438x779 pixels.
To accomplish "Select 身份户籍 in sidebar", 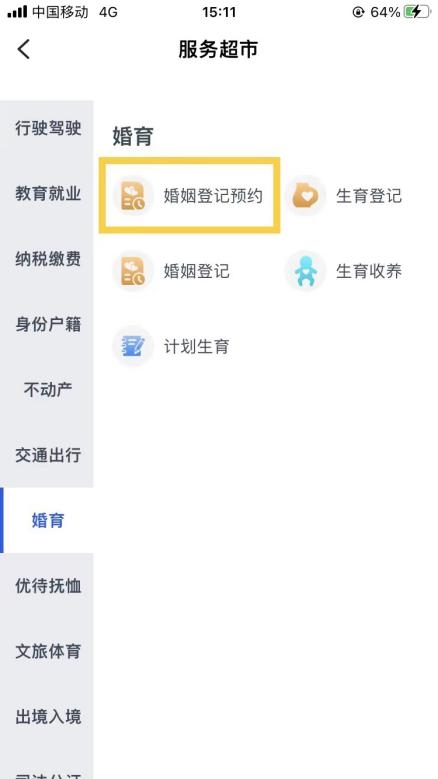I will click(48, 324).
